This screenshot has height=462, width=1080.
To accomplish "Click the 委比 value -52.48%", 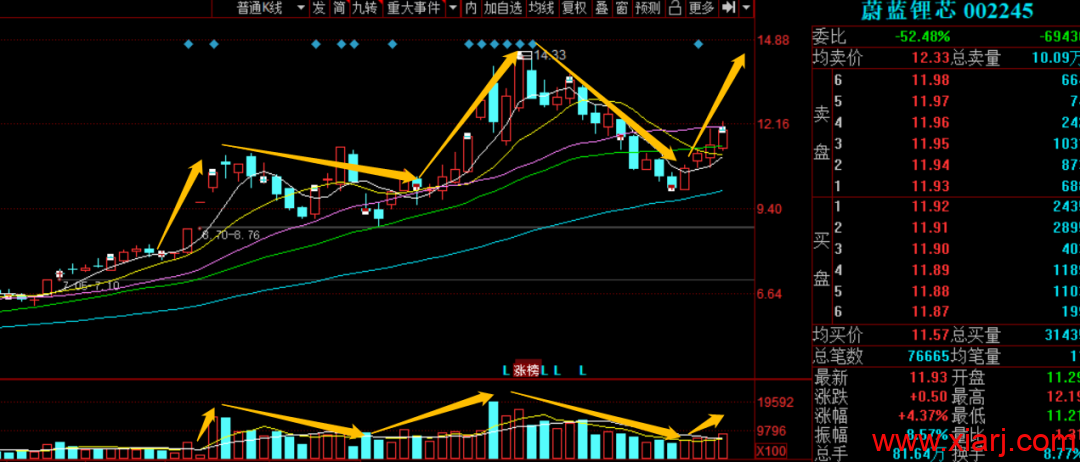I will [x=922, y=36].
